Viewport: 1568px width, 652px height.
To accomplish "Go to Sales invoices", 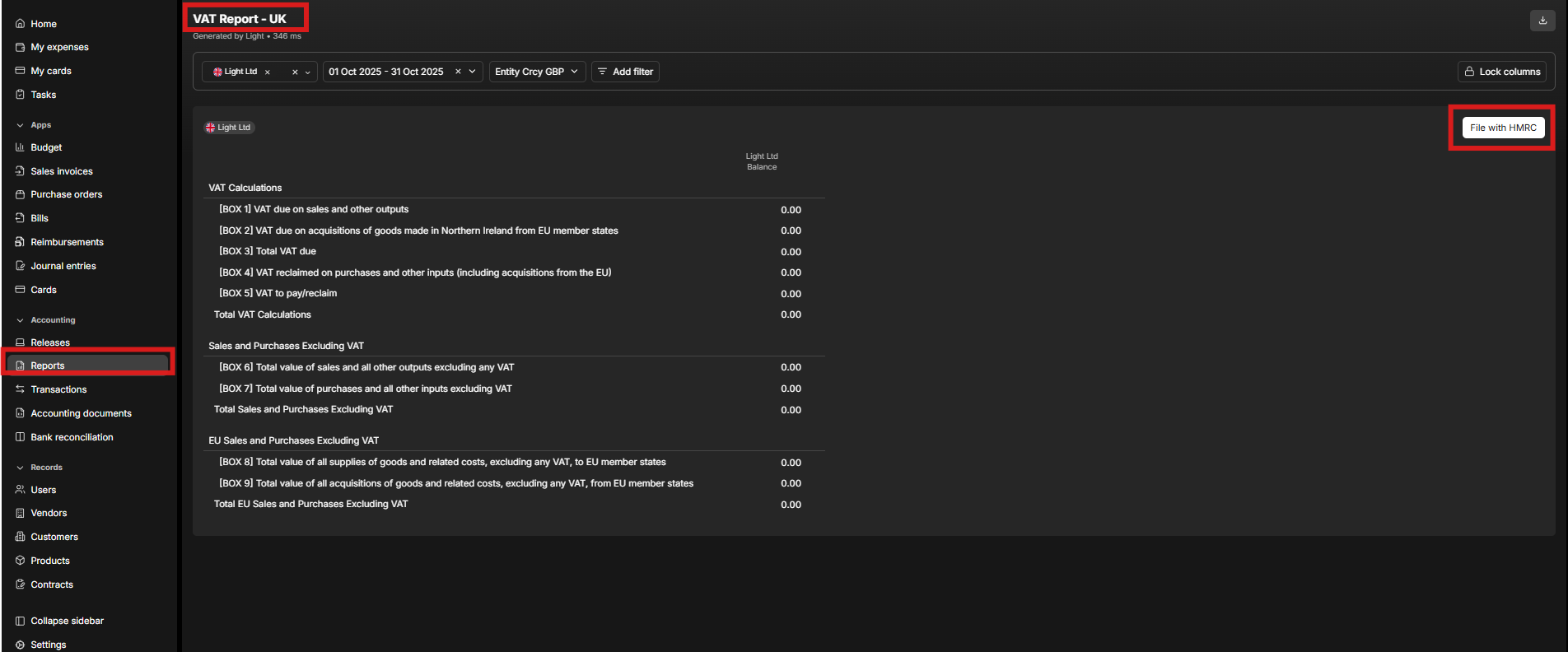I will 62,171.
